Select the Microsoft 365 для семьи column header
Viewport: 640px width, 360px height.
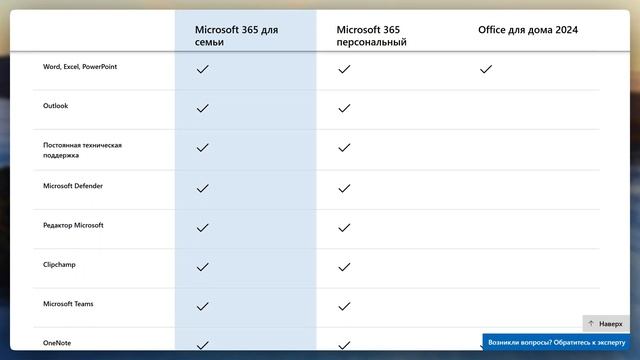click(236, 36)
